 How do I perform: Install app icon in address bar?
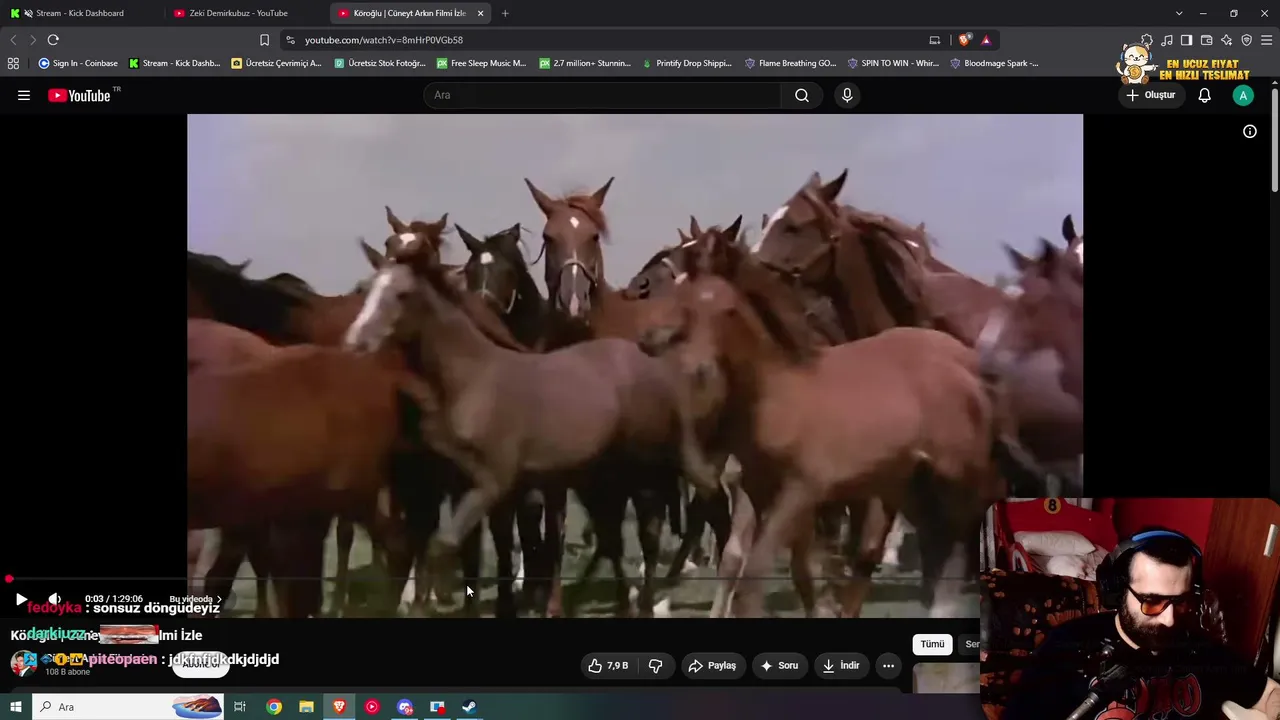(935, 40)
